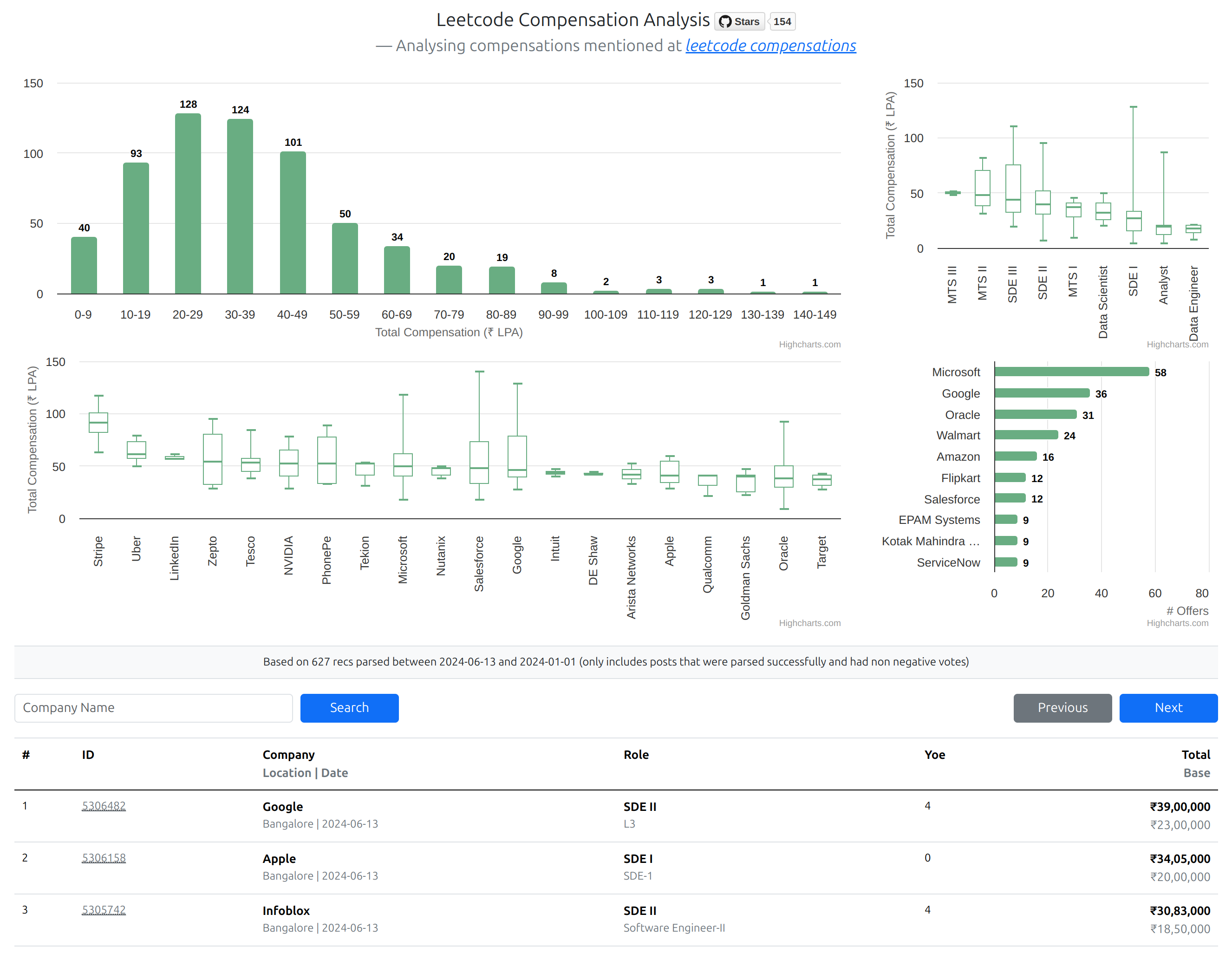
Task: Go to Previous page of results
Action: (1062, 708)
